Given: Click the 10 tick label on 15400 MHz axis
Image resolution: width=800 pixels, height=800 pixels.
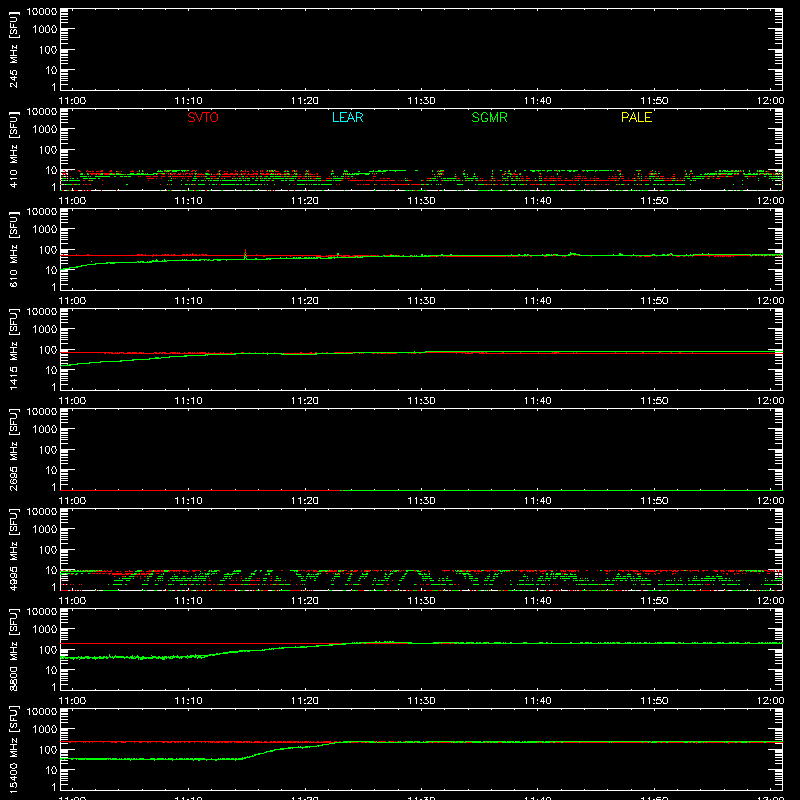Looking at the screenshot, I should point(51,770).
